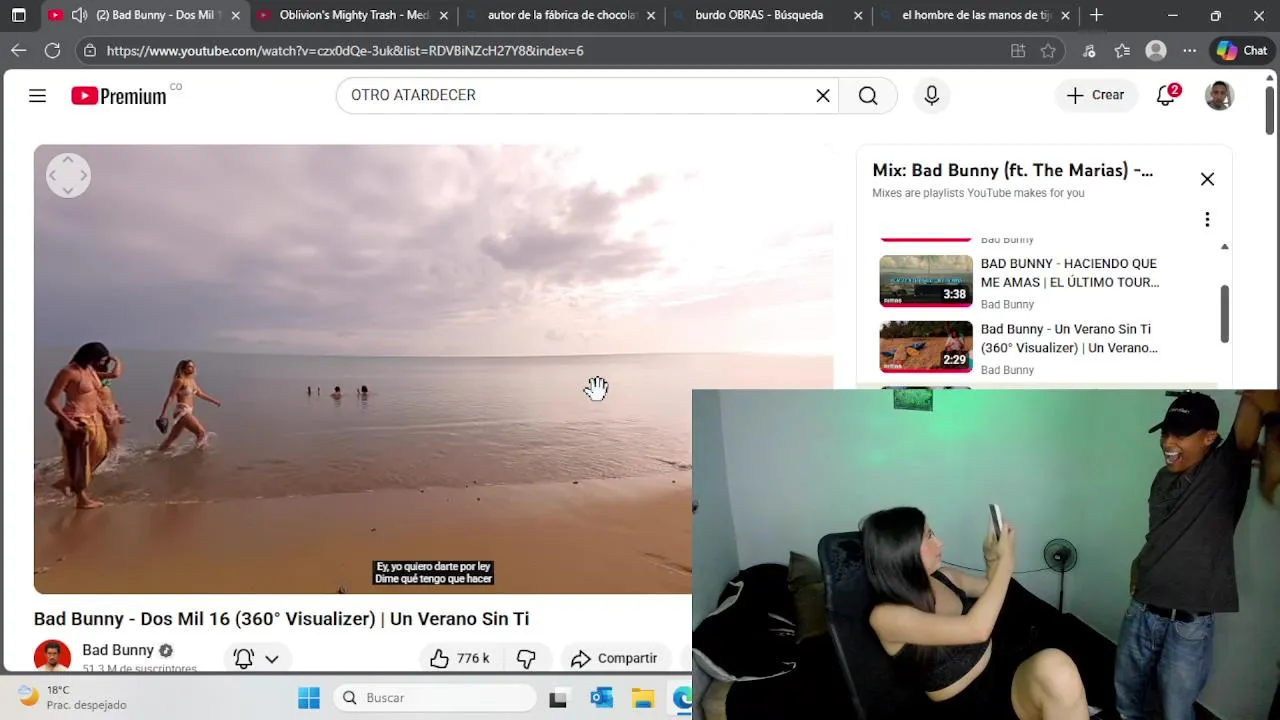
Task: Toggle the channel notification bell setting
Action: [x=243, y=658]
